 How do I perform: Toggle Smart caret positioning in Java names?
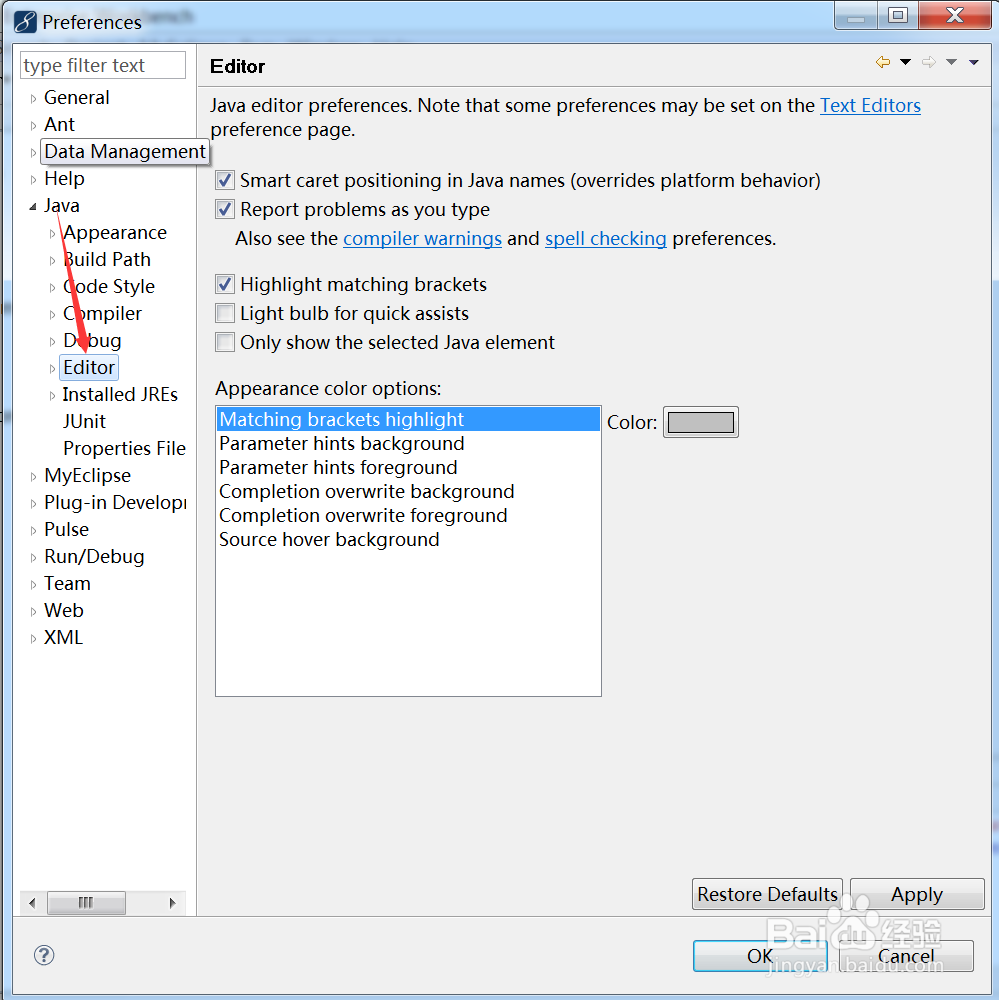coord(225,180)
